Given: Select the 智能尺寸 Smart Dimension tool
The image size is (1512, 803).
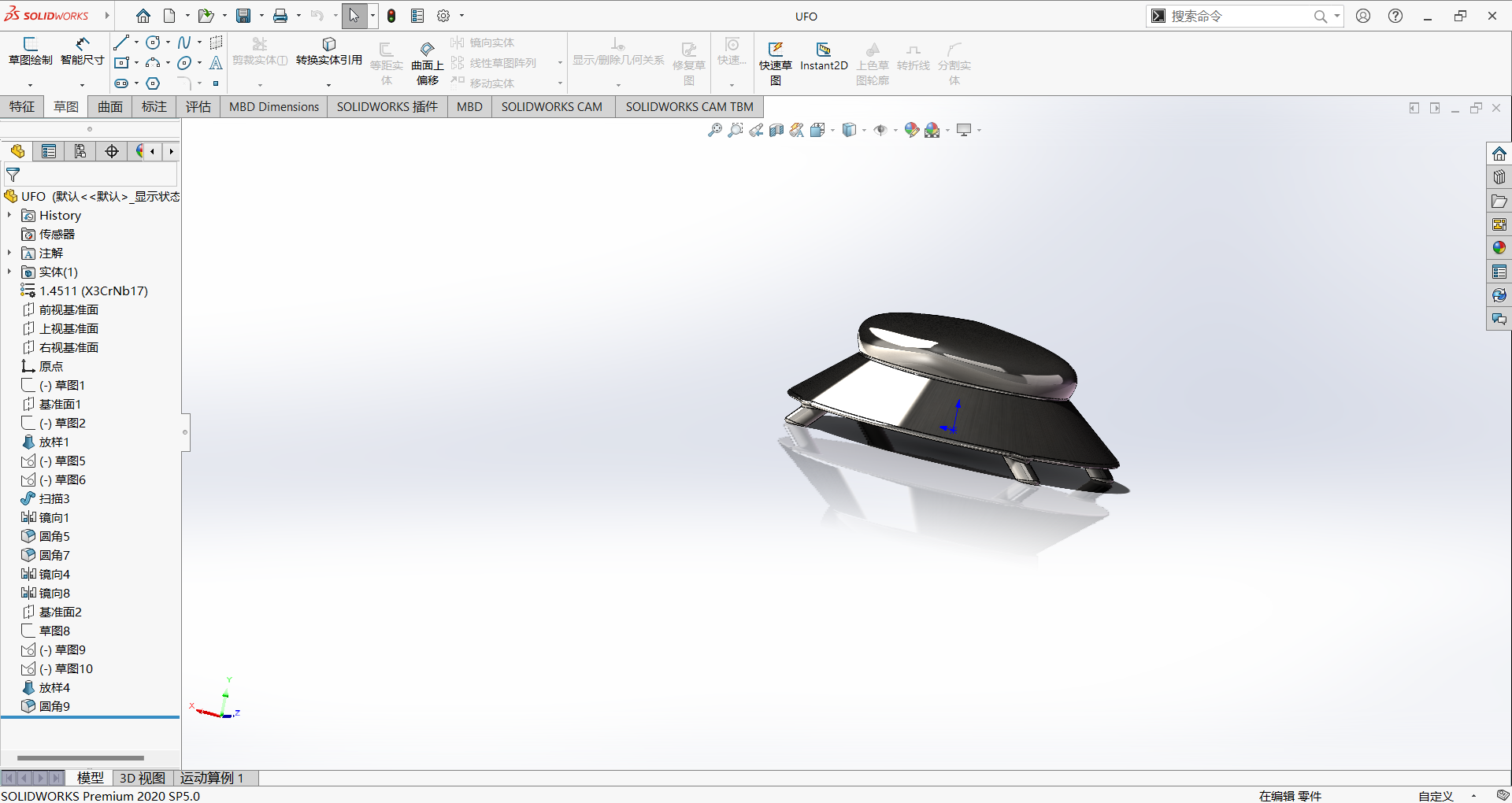Looking at the screenshot, I should coord(82,54).
